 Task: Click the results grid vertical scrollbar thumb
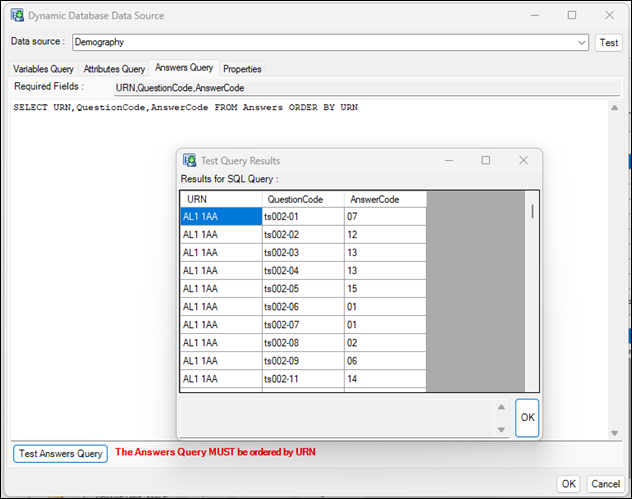(532, 211)
